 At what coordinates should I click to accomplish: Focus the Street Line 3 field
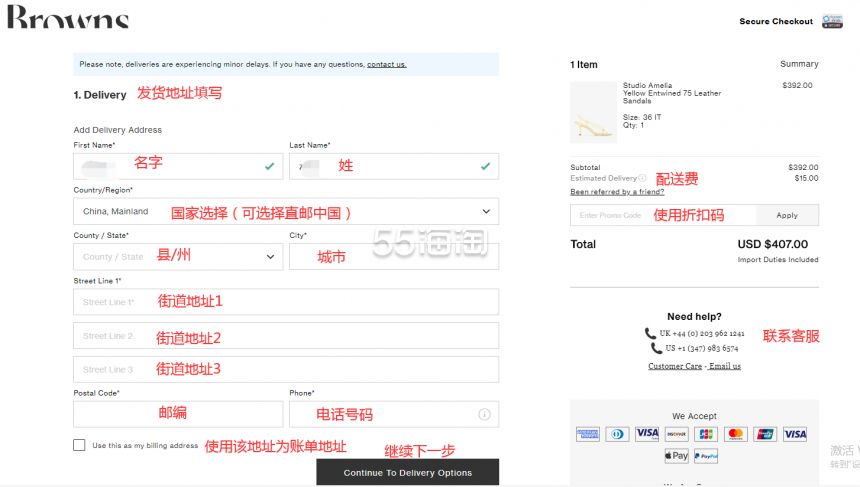click(286, 369)
